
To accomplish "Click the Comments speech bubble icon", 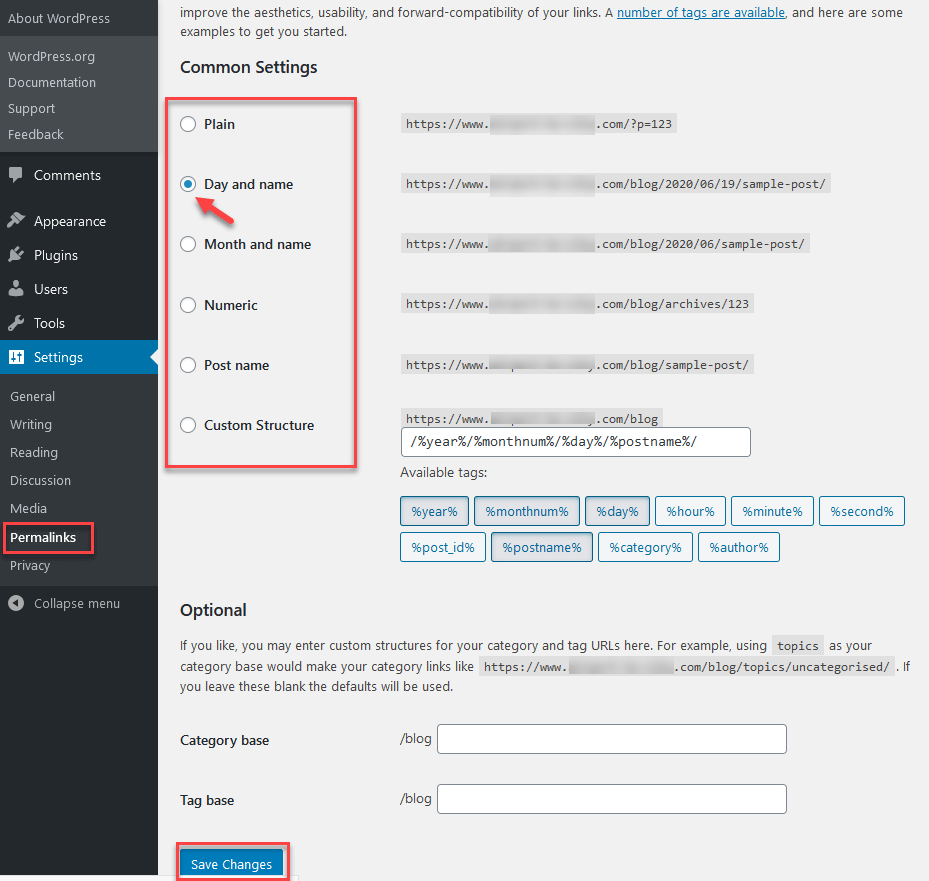I will 16,175.
